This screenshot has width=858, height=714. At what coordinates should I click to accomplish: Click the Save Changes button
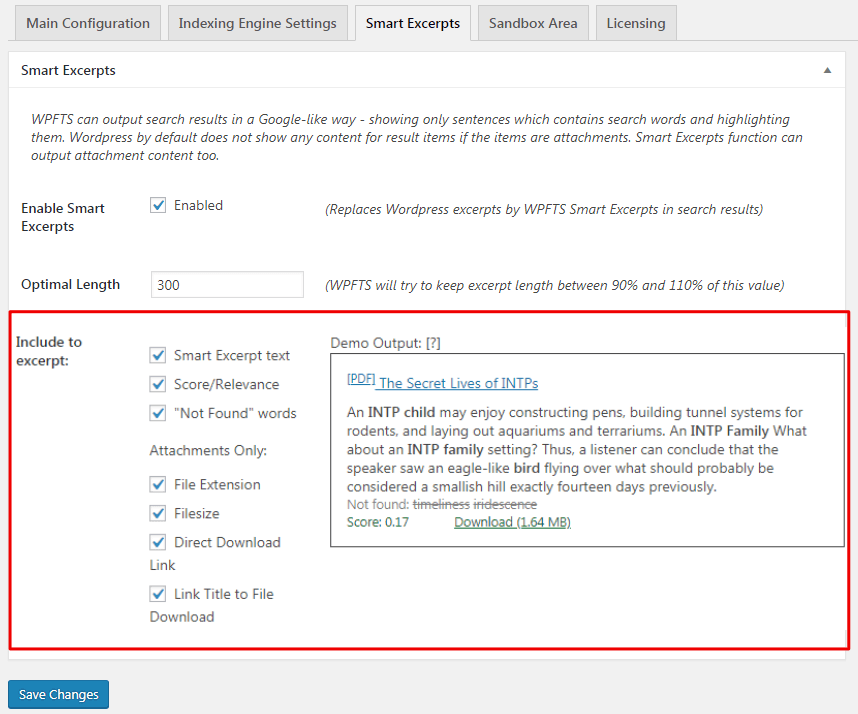coord(59,694)
